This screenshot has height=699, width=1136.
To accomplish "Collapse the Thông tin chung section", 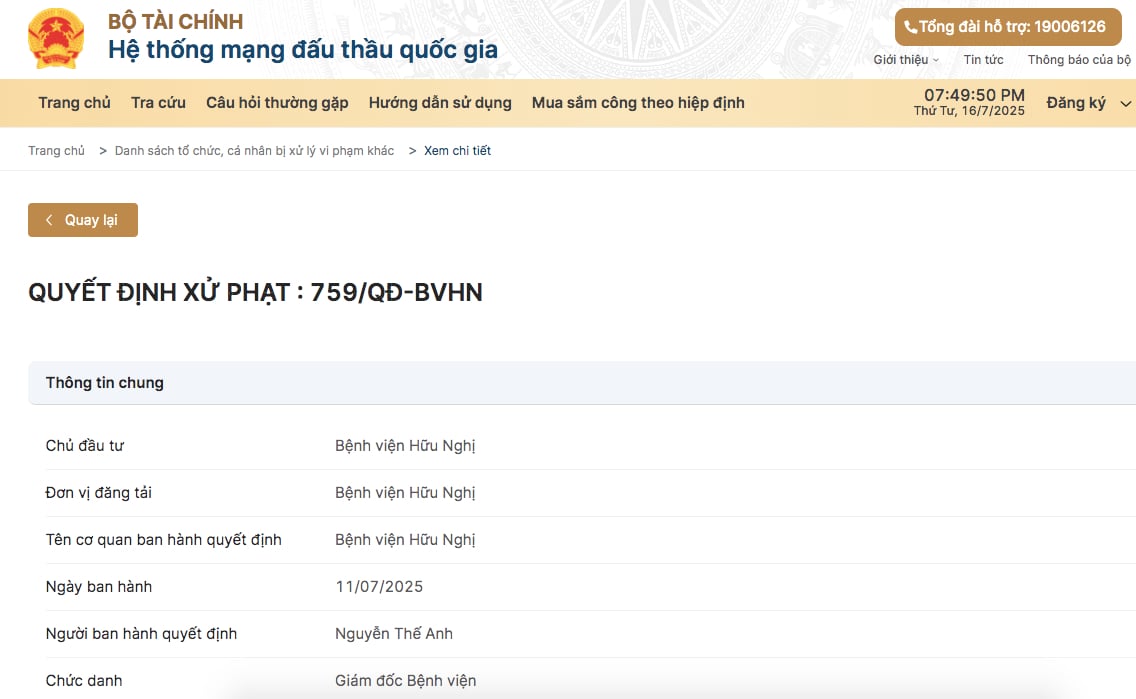I will click(x=104, y=382).
